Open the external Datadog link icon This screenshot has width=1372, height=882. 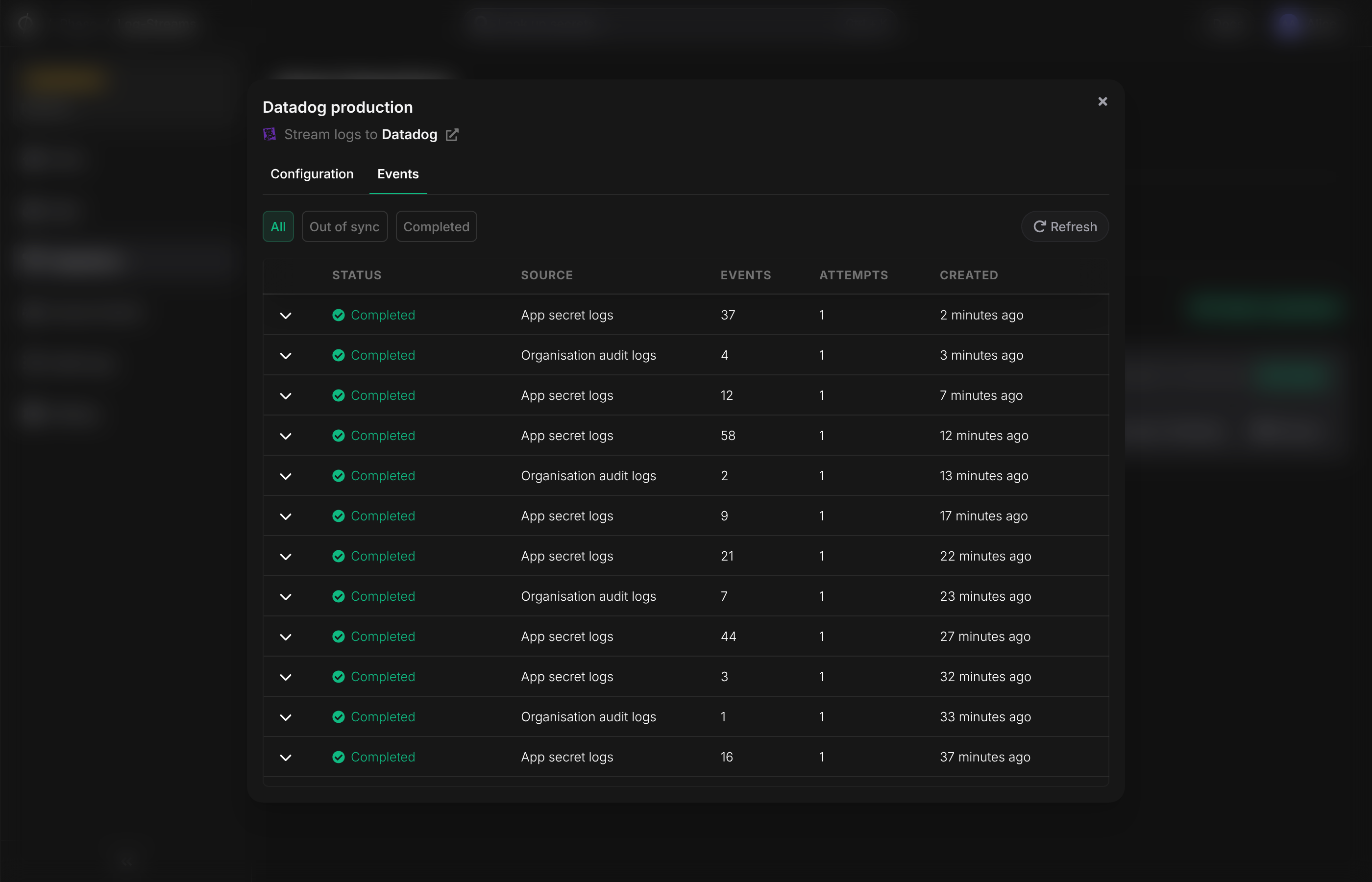click(452, 135)
